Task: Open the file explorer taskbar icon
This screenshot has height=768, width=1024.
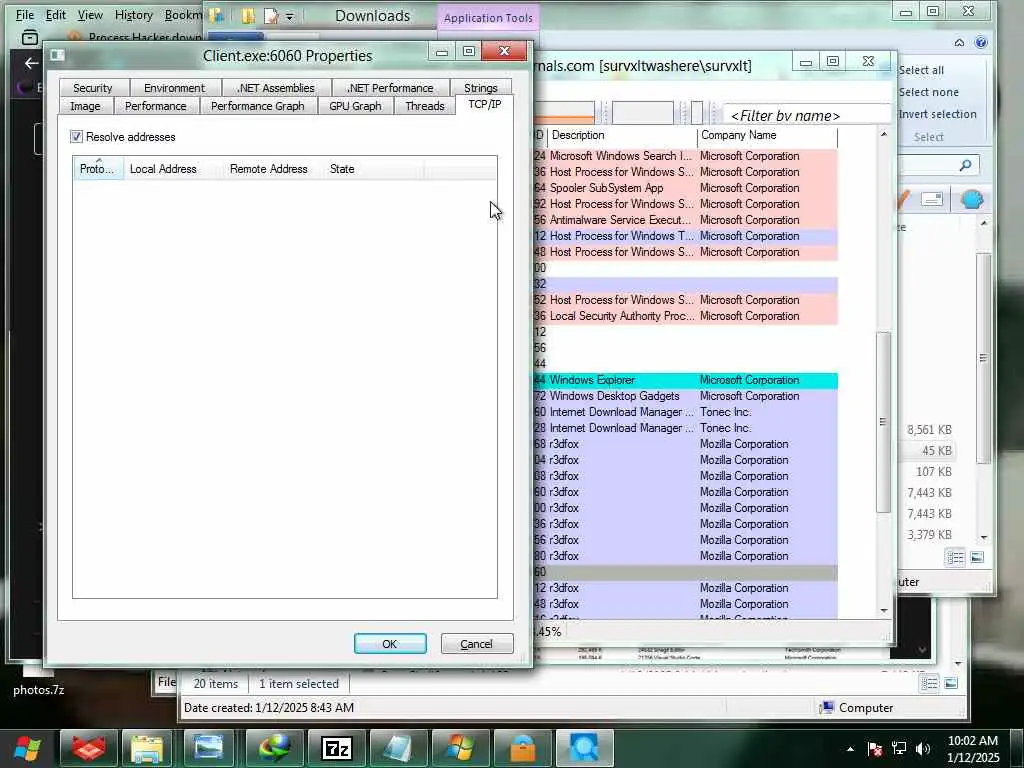Action: [147, 748]
